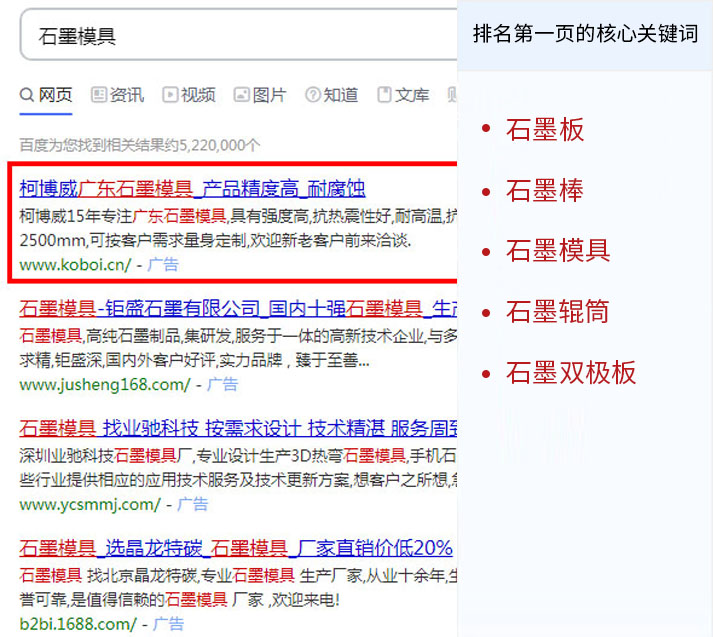Click the www.koboi.cn URL
Viewport: 713px width, 637px height.
pyautogui.click(x=75, y=265)
